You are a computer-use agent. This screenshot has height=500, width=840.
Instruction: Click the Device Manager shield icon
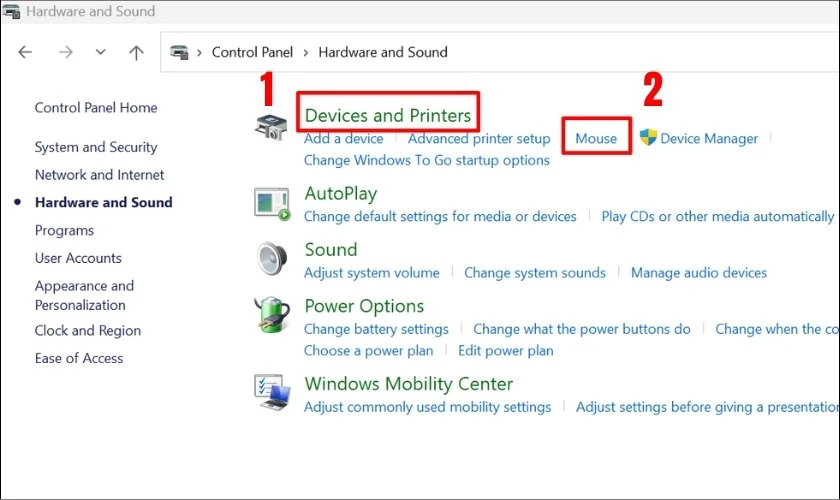648,137
